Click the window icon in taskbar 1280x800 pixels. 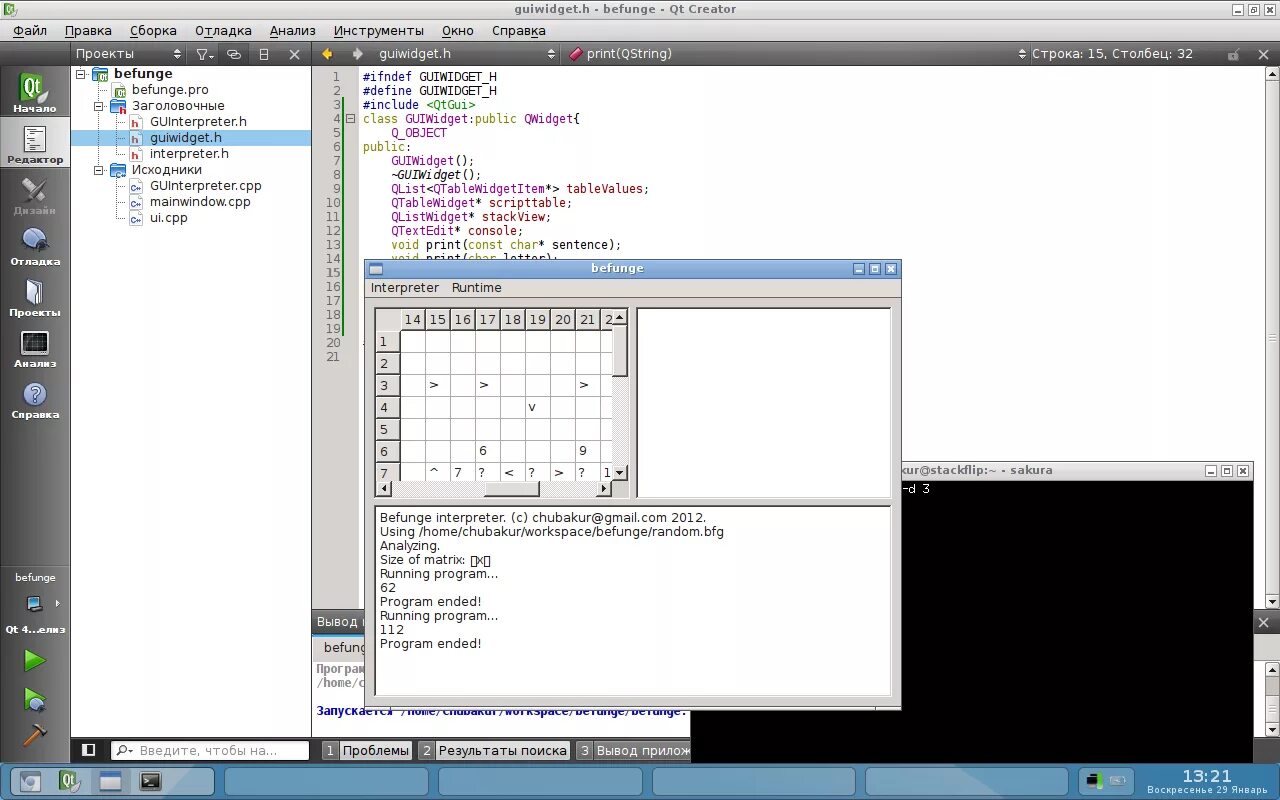(x=110, y=781)
